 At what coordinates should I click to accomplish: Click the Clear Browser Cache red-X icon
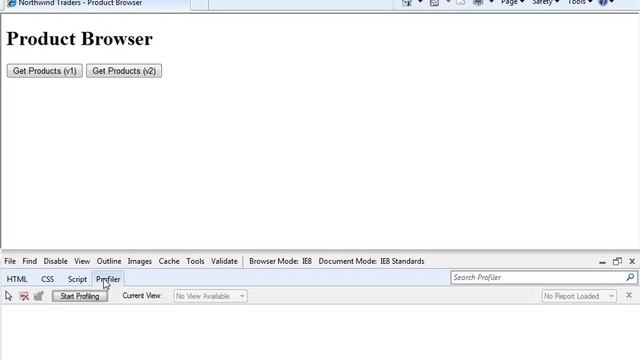coord(24,296)
